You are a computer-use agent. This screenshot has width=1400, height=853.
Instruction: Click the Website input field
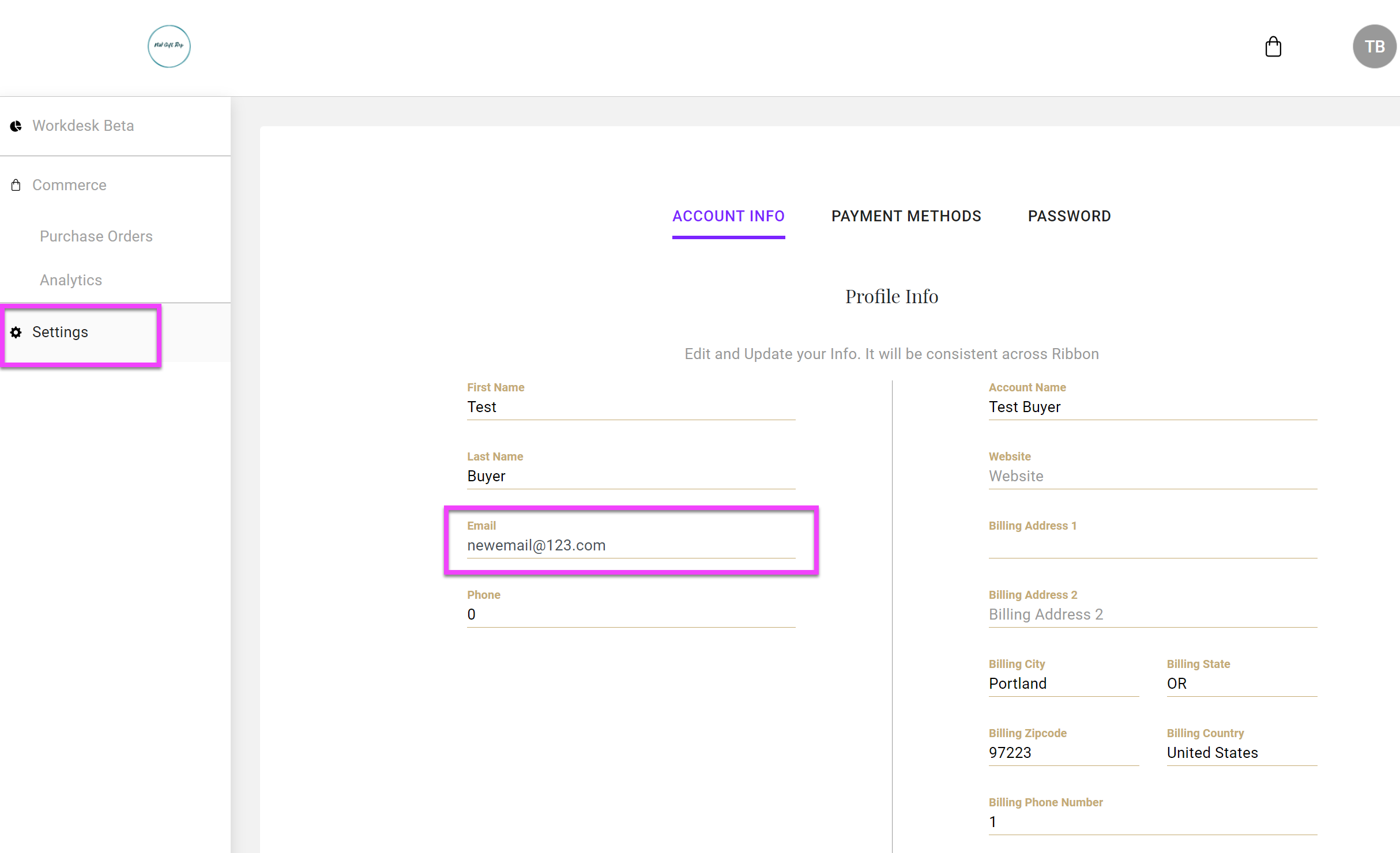coord(1152,476)
